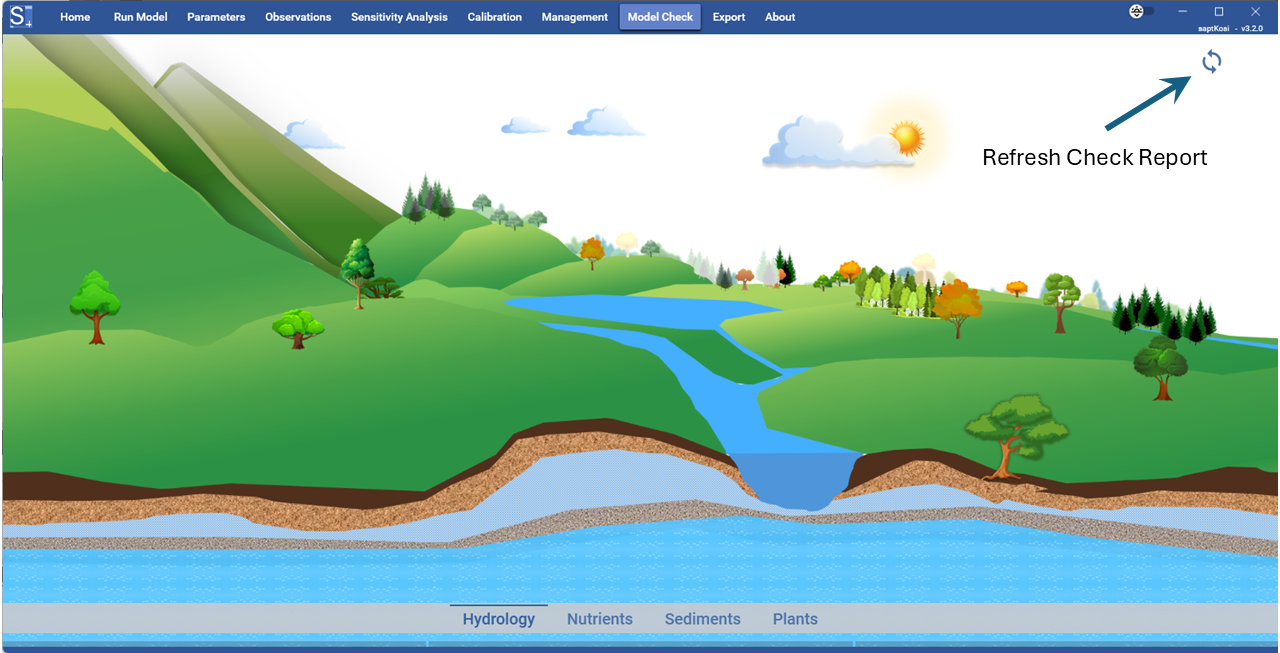Open the Export menu
The width and height of the screenshot is (1280, 653).
coord(729,17)
